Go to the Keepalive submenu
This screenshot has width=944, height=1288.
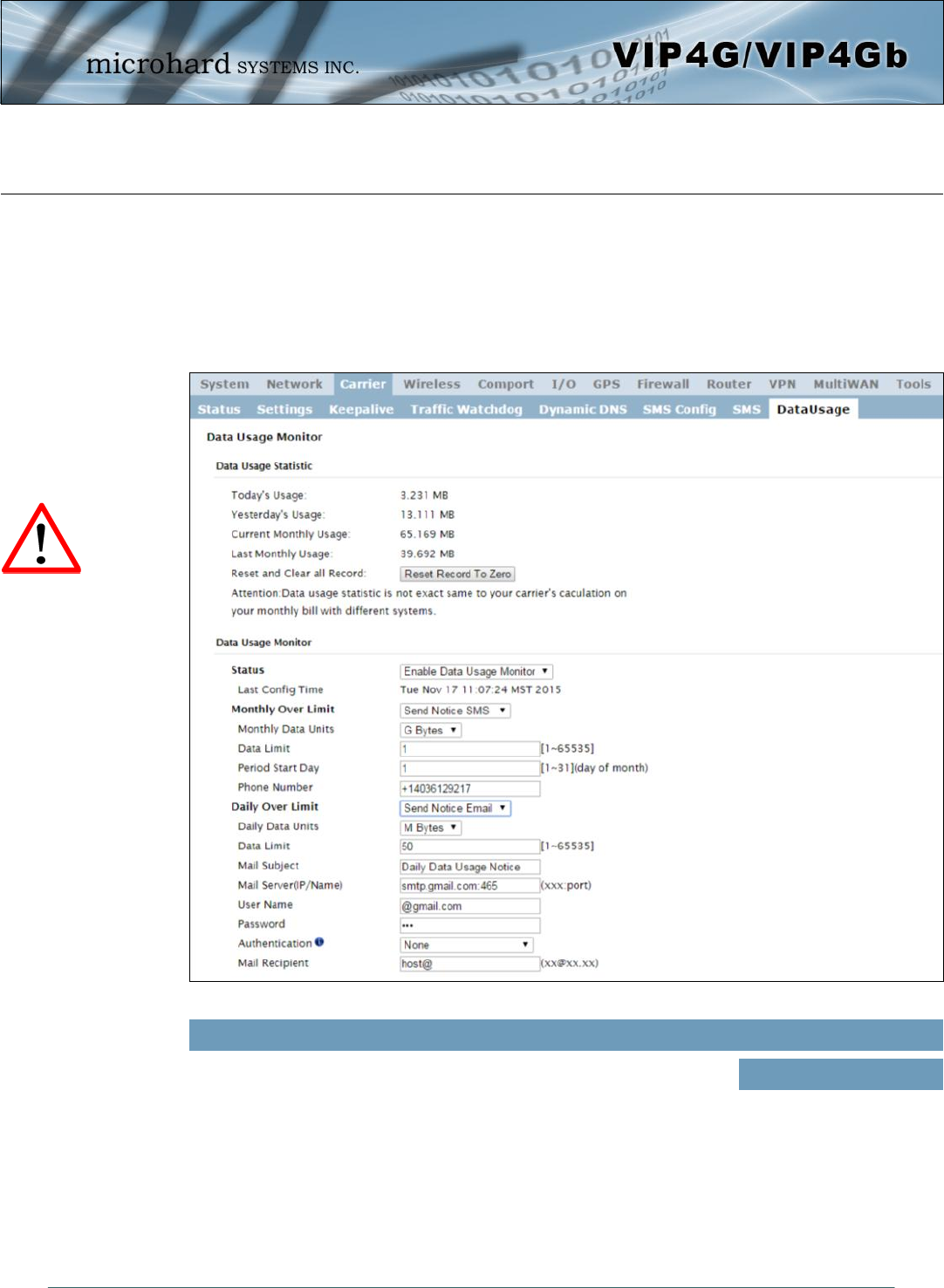(x=361, y=410)
